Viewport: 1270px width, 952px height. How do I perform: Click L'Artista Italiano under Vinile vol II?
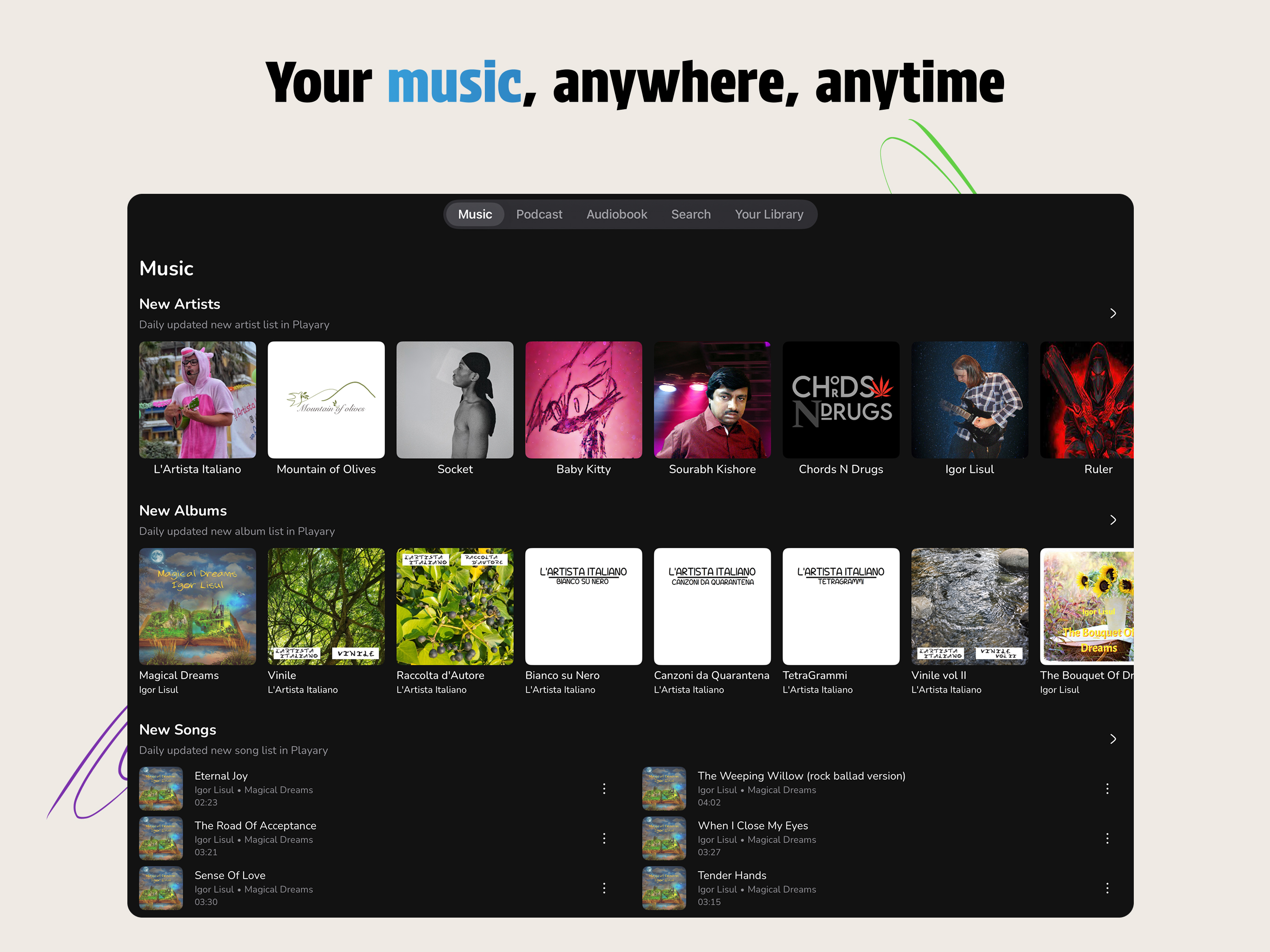[x=946, y=690]
